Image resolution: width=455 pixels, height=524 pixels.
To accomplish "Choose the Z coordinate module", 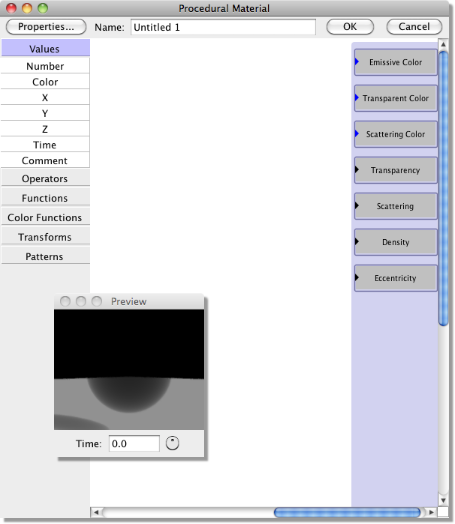I will pos(45,129).
